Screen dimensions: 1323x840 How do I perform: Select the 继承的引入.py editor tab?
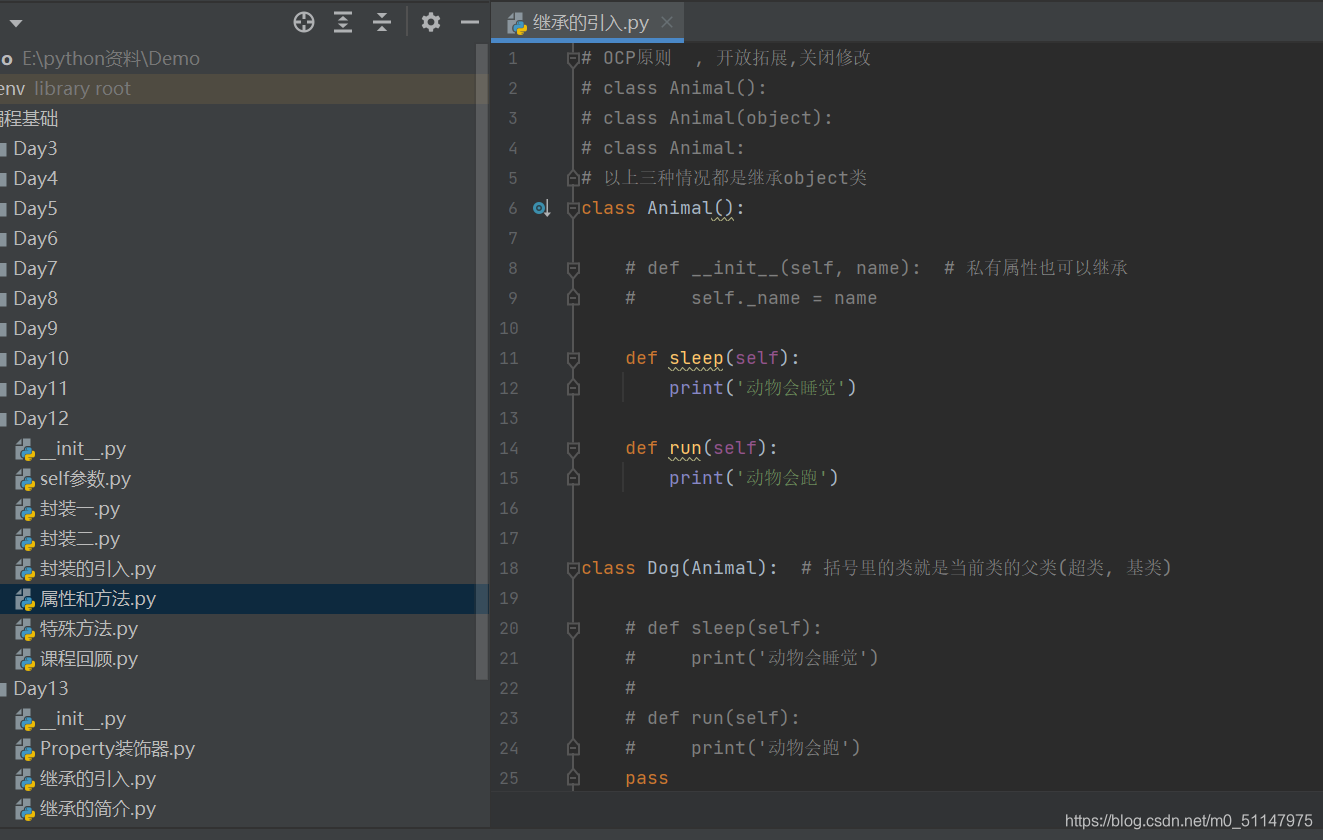(x=588, y=22)
